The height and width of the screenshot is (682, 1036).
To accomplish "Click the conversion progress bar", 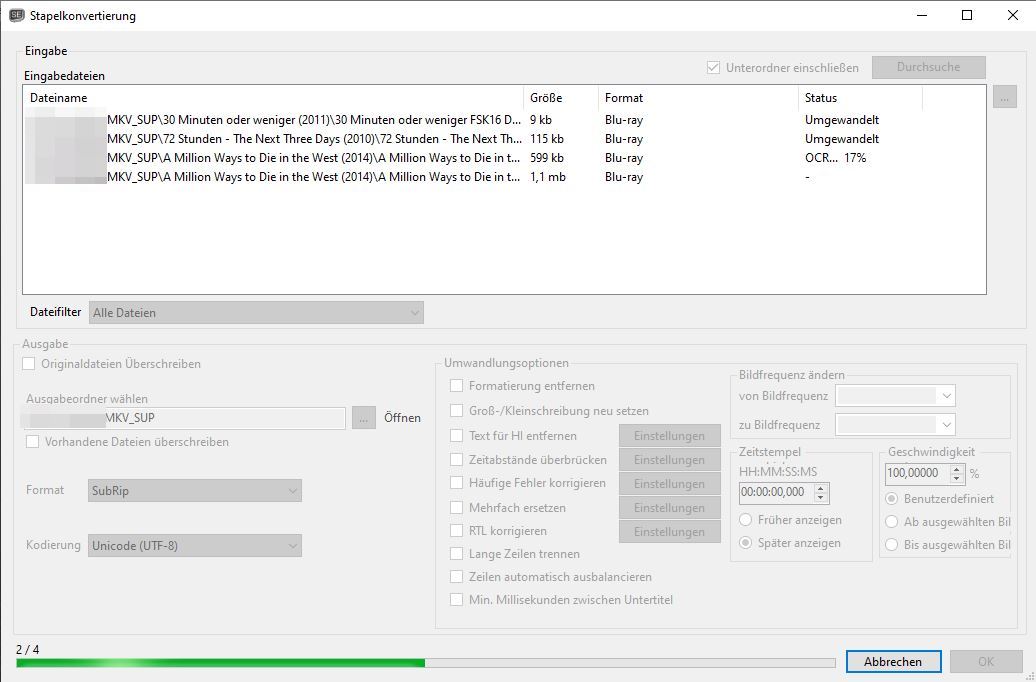I will [x=425, y=663].
